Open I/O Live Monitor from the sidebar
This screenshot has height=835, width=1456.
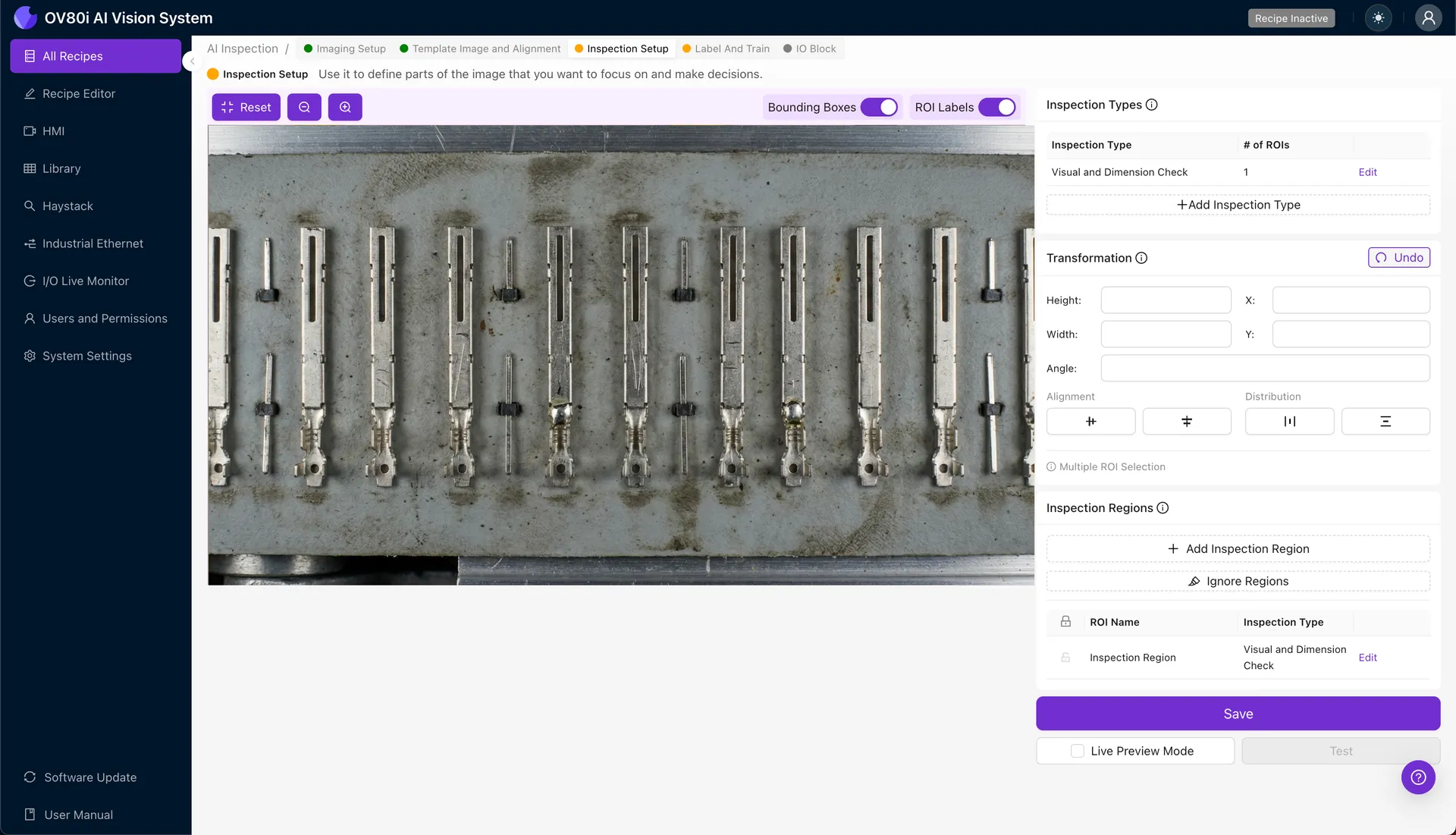click(x=86, y=281)
